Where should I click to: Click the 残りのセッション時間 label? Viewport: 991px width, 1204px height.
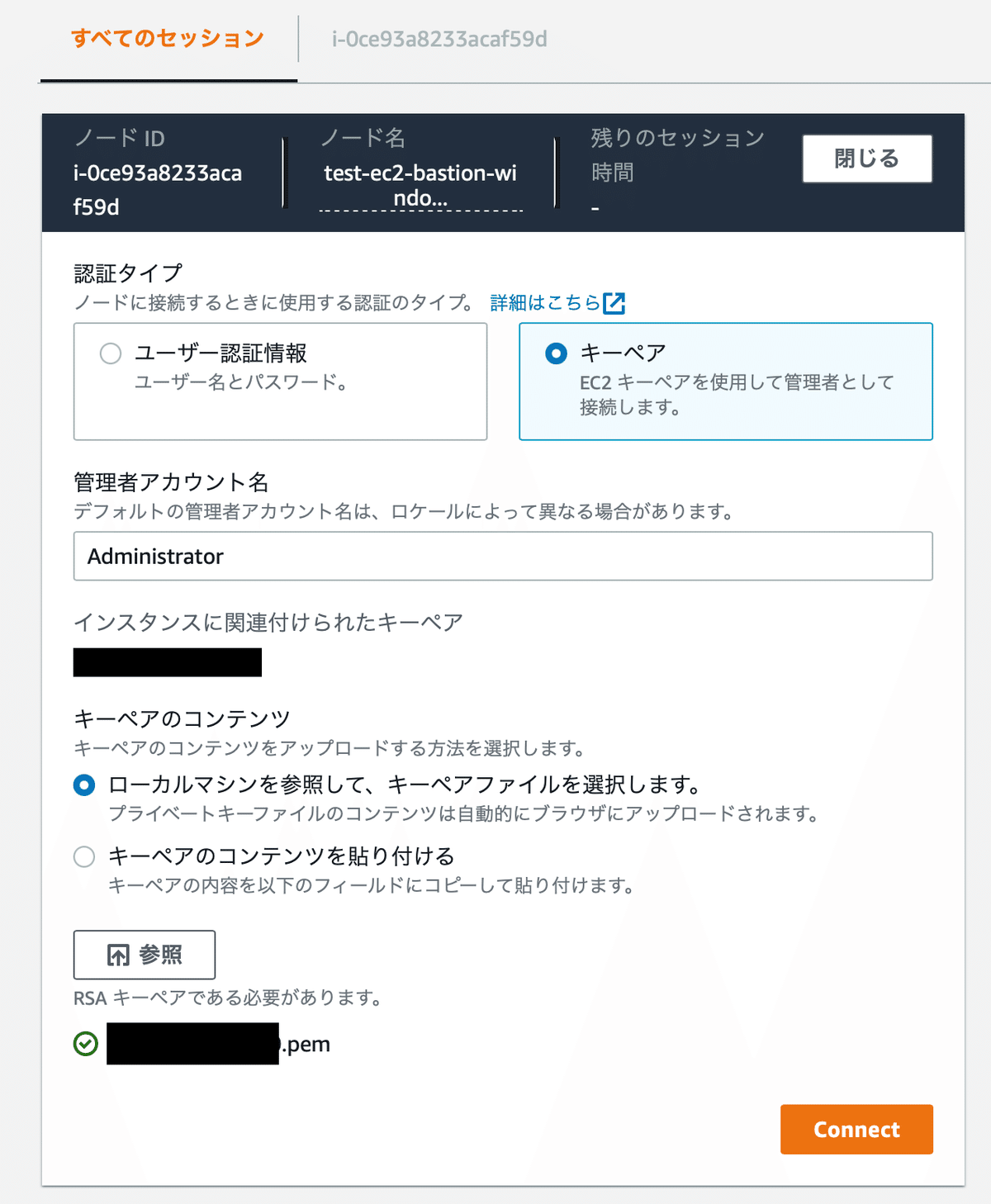tap(677, 154)
